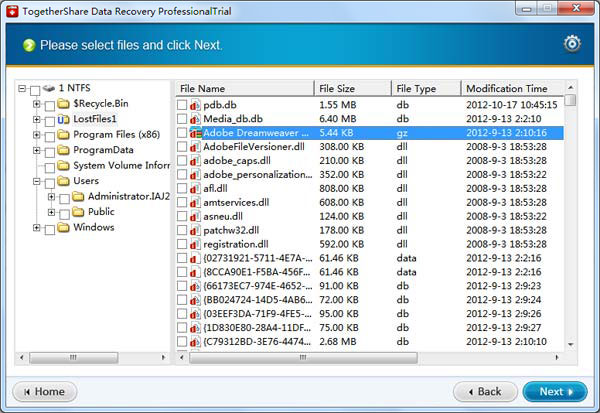Viewport: 600px width, 413px height.
Task: Check the box for {C79312BD-3E76-4474 file
Action: coord(182,342)
